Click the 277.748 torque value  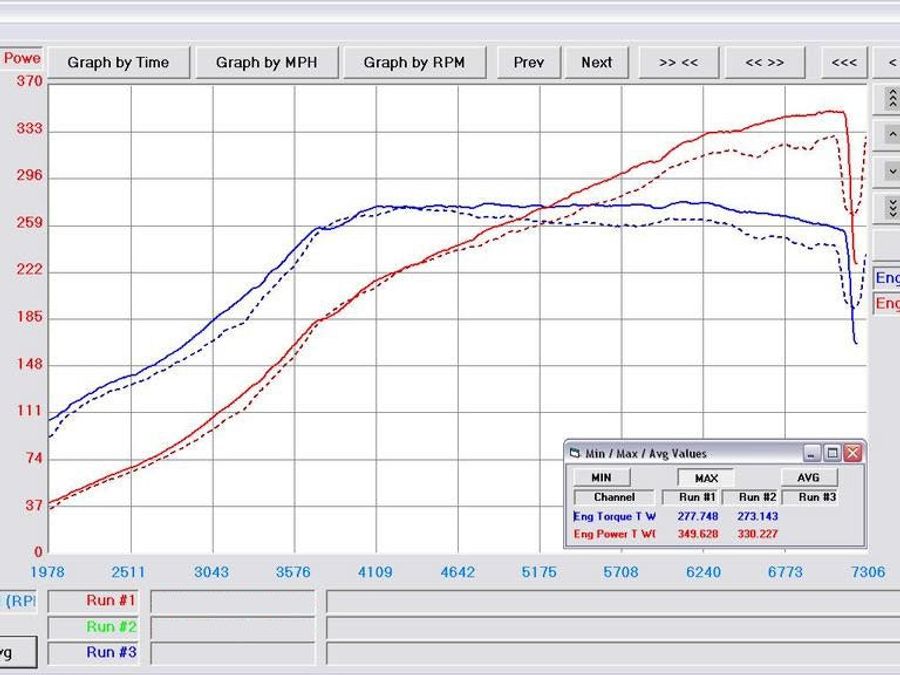point(697,516)
